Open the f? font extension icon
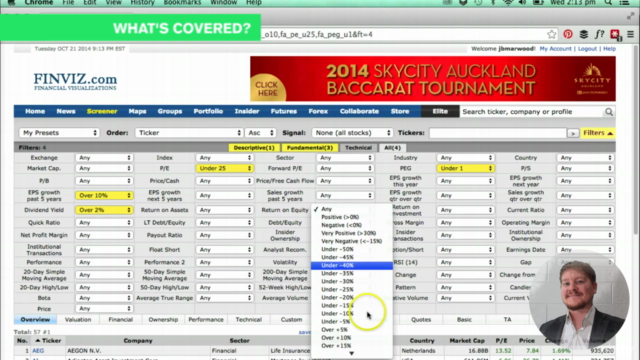The width and height of the screenshot is (640, 360). [x=599, y=34]
